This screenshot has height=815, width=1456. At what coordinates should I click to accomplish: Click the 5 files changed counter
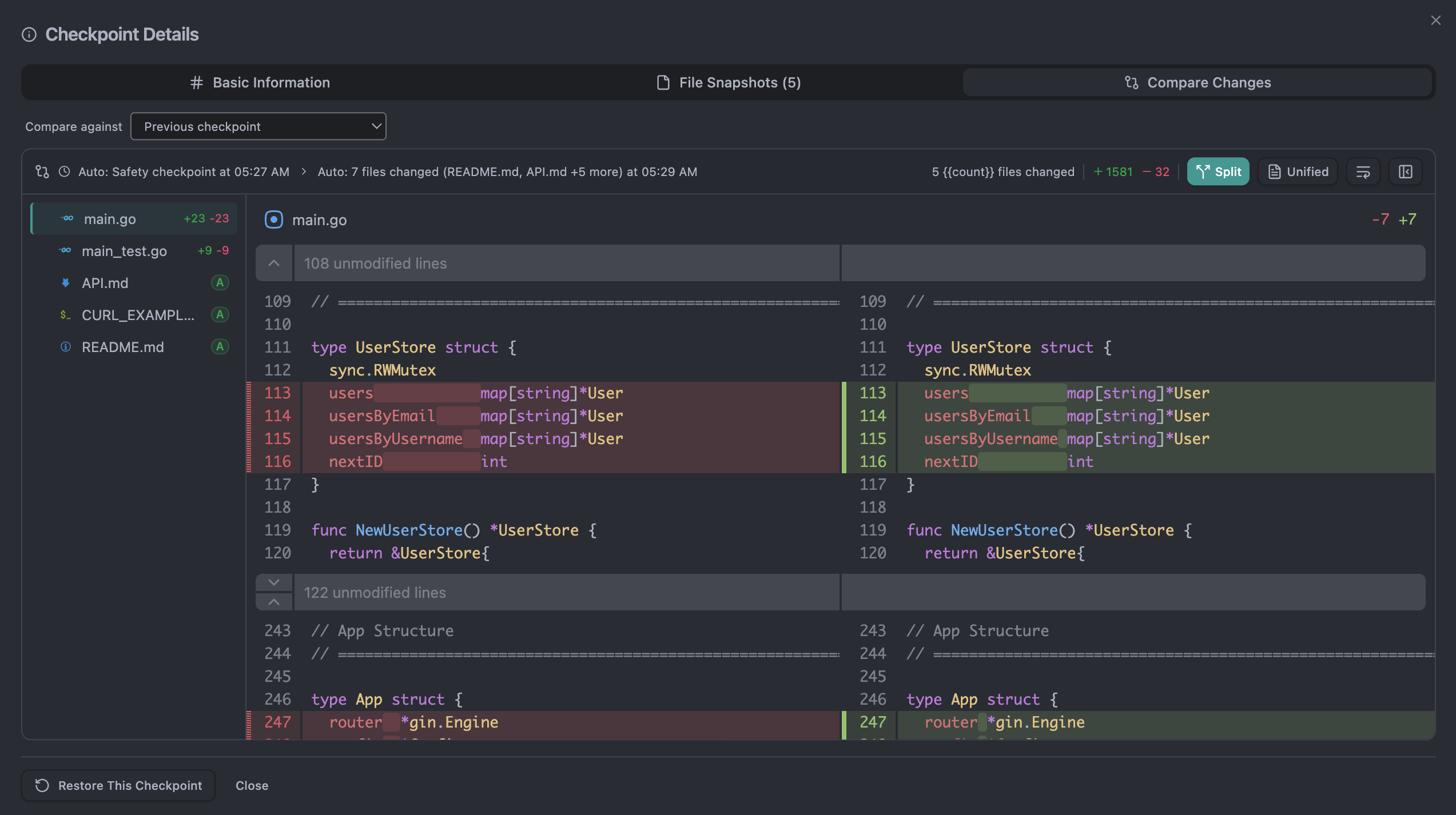[1003, 171]
